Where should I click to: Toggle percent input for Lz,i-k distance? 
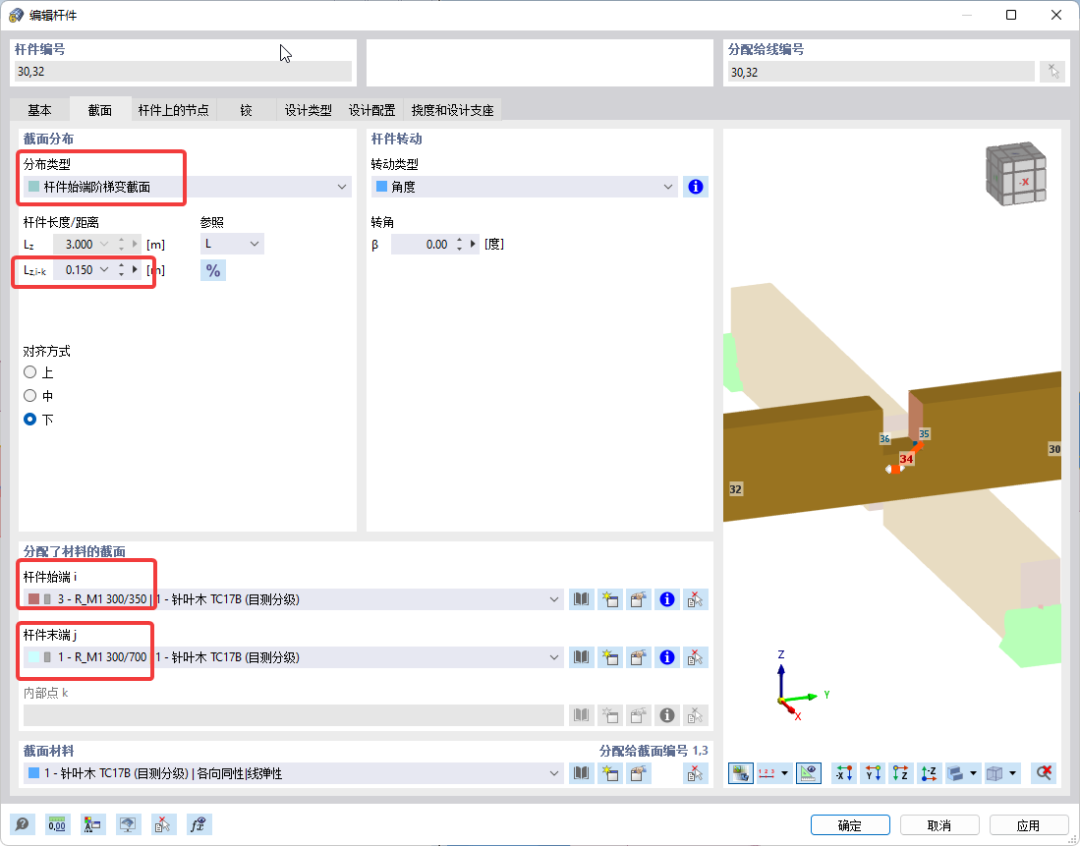click(213, 270)
